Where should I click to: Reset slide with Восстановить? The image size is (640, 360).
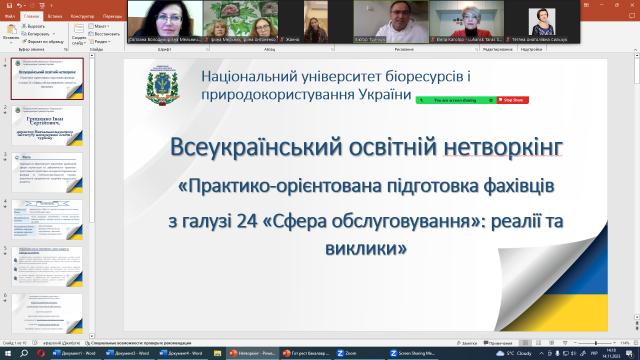(x=104, y=34)
